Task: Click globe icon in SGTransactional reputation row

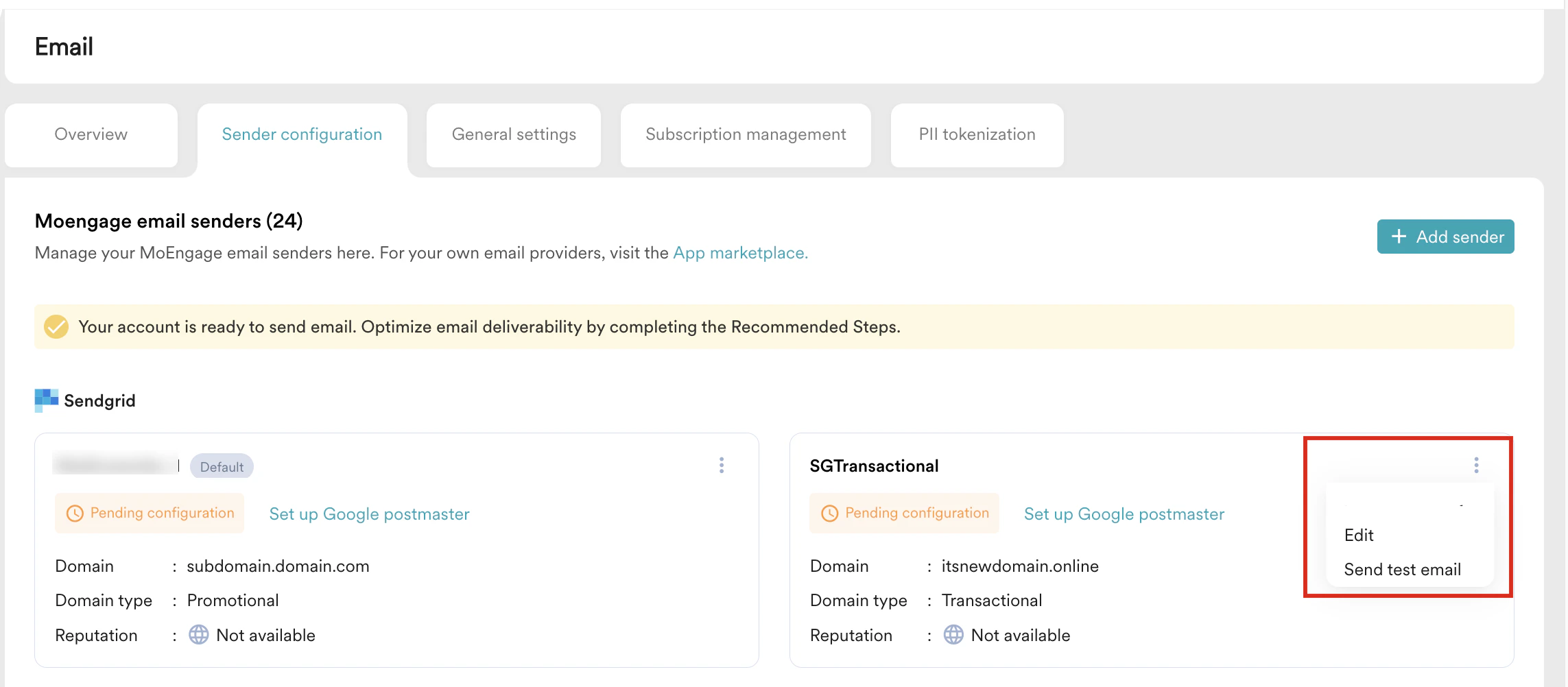Action: [953, 635]
